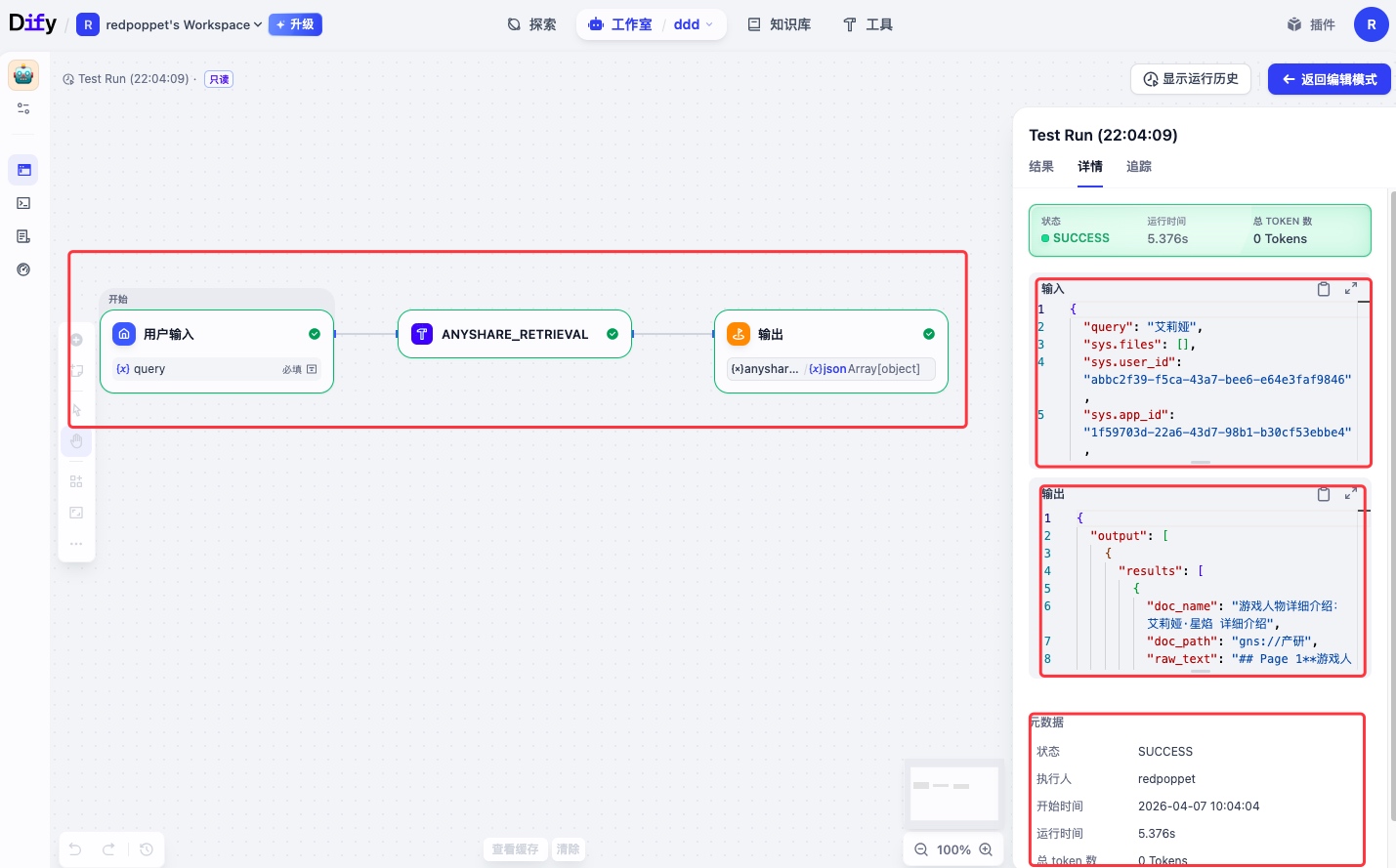Open the logs icon in left sidebar
The width and height of the screenshot is (1396, 868).
click(23, 236)
